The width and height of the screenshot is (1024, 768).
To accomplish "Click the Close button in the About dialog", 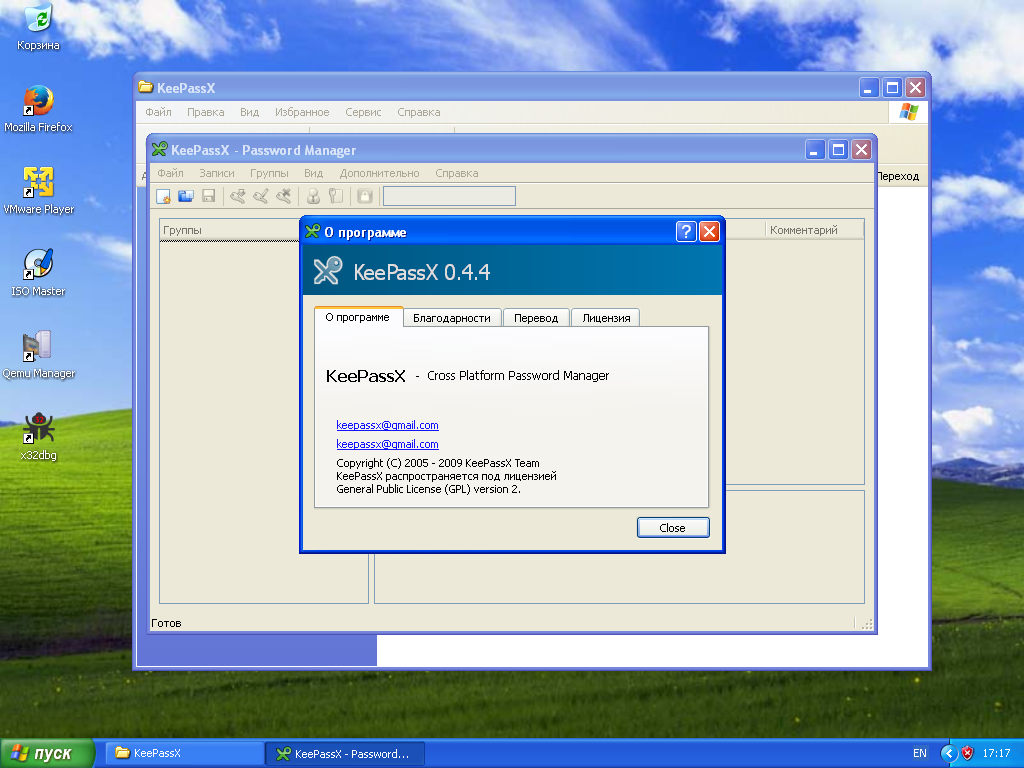I will pos(673,528).
